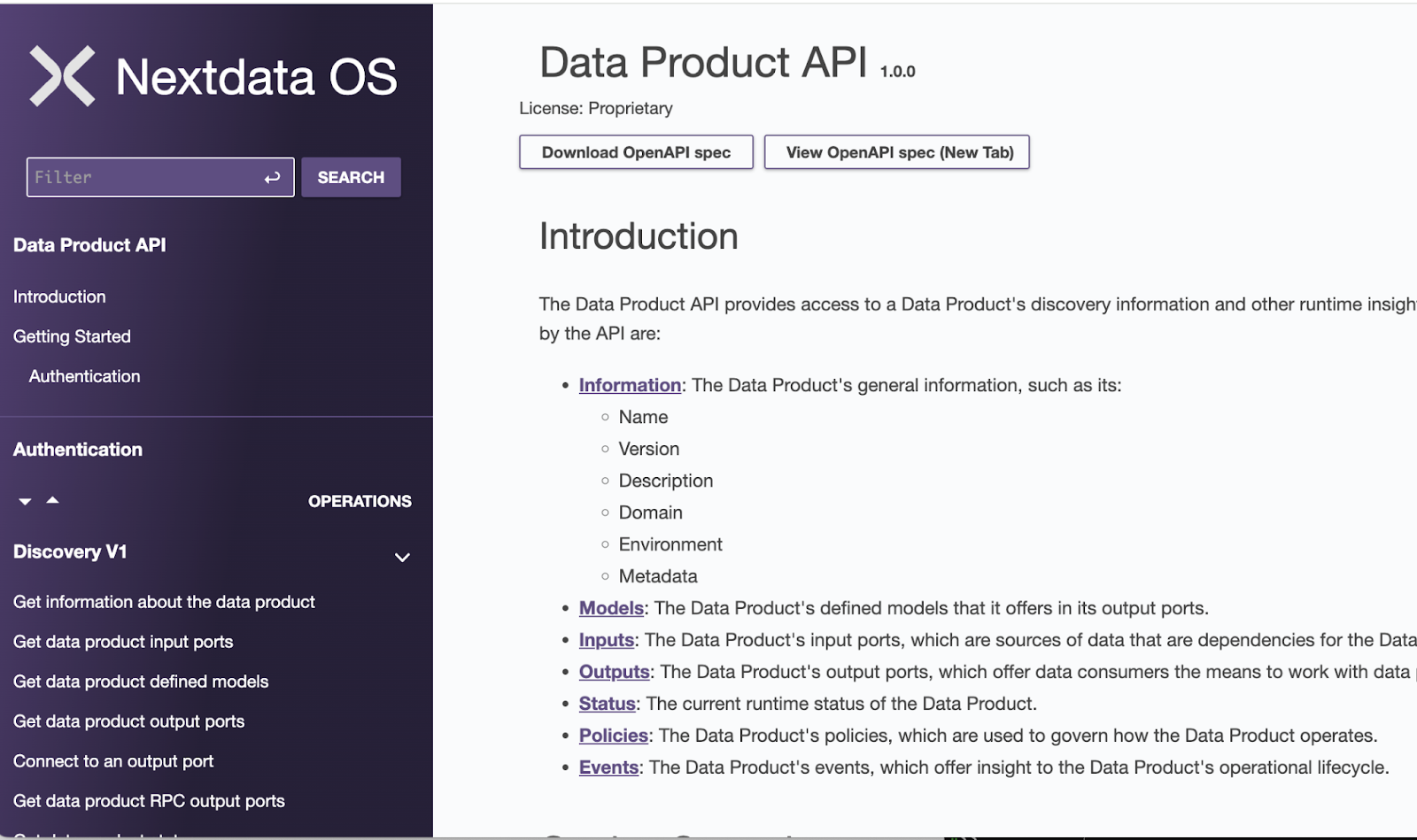Open Get data product input ports
The image size is (1417, 840).
pyautogui.click(x=123, y=642)
